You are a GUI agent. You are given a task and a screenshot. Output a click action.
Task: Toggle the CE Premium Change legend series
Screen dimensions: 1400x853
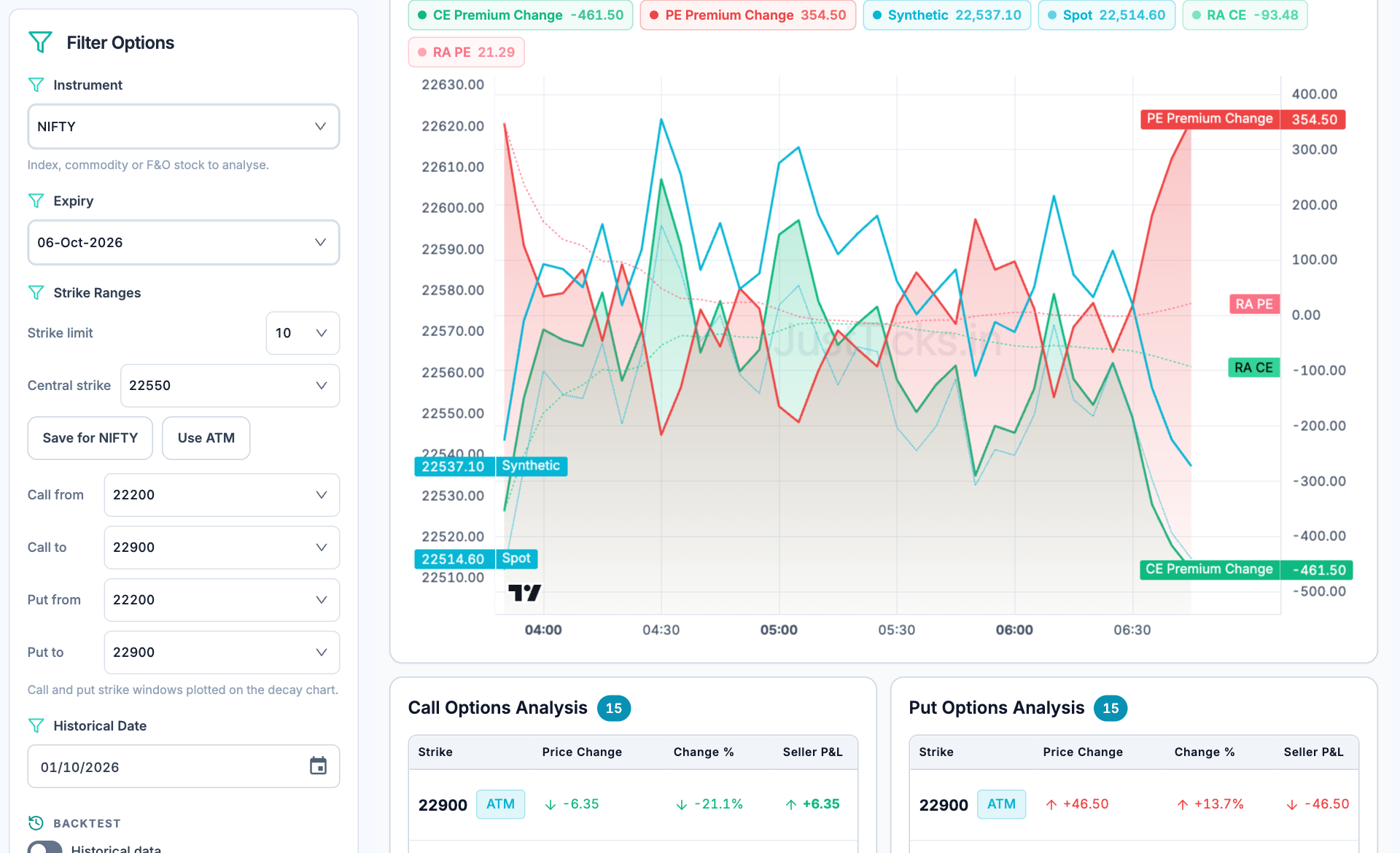(x=521, y=15)
